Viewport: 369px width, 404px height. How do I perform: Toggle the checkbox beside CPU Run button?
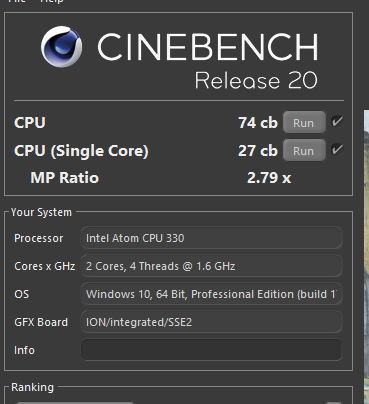[x=337, y=121]
